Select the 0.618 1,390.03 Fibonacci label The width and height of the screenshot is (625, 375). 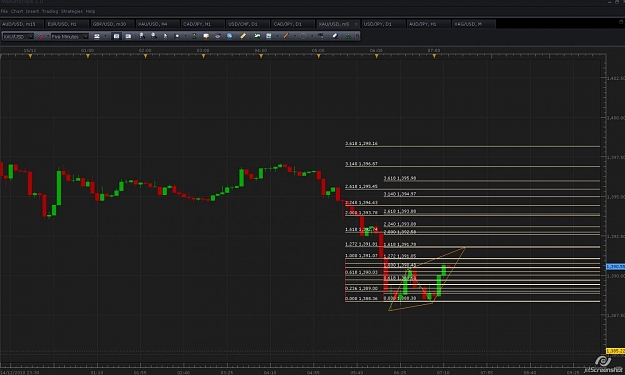tap(361, 272)
